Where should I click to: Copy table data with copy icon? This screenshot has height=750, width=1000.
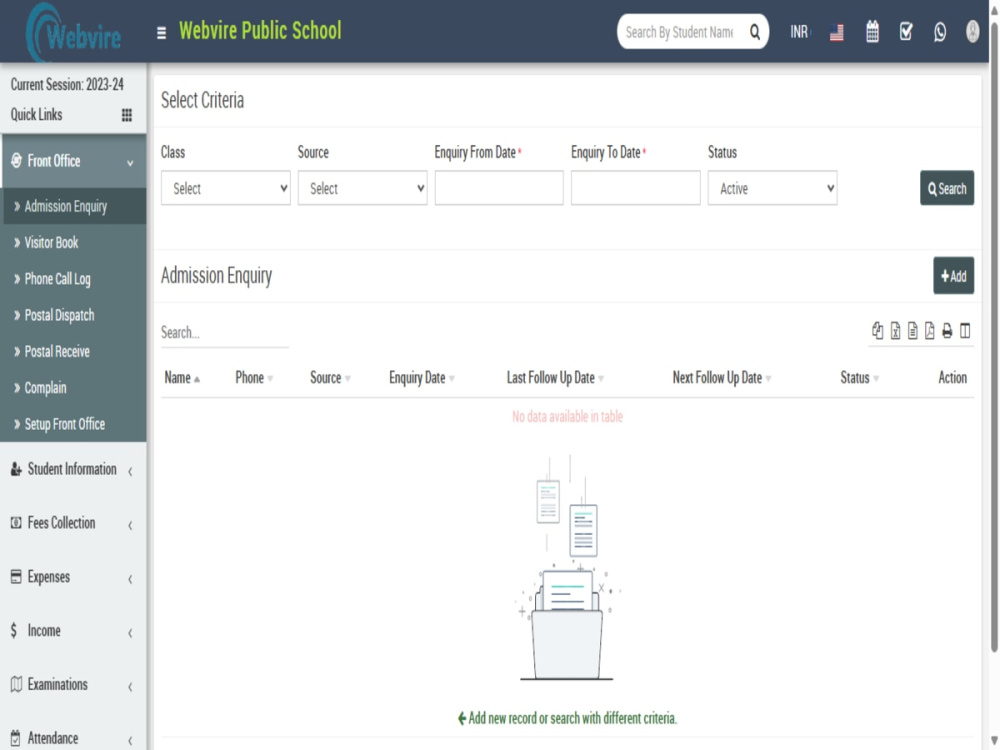878,330
